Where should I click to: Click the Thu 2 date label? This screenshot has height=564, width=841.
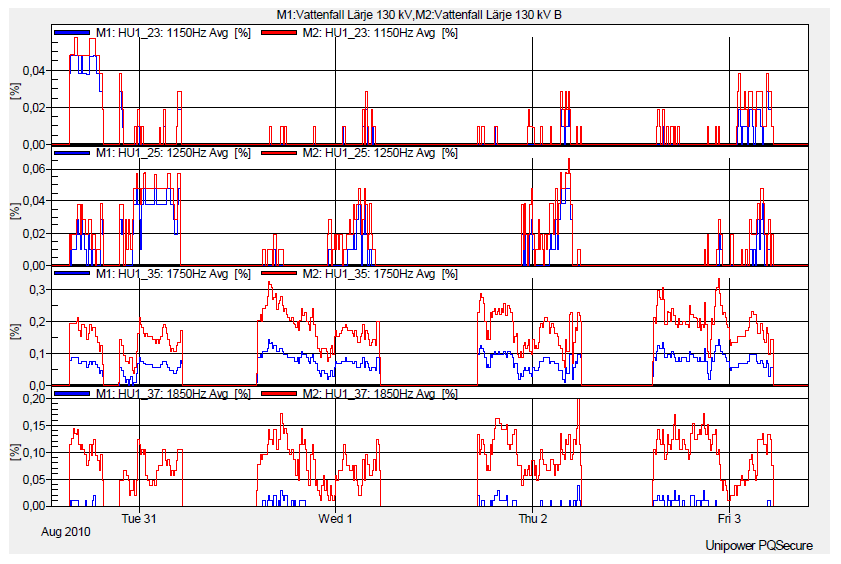pos(532,519)
